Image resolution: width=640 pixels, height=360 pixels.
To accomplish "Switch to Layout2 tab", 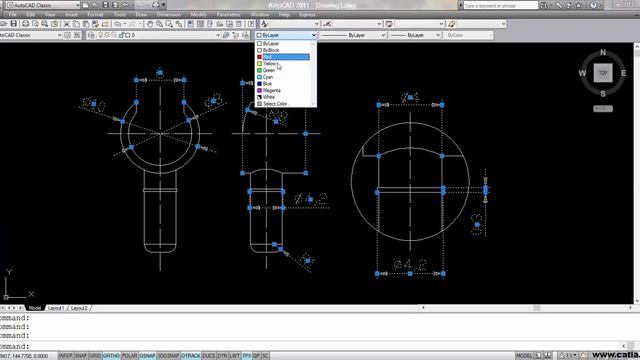I will point(79,308).
